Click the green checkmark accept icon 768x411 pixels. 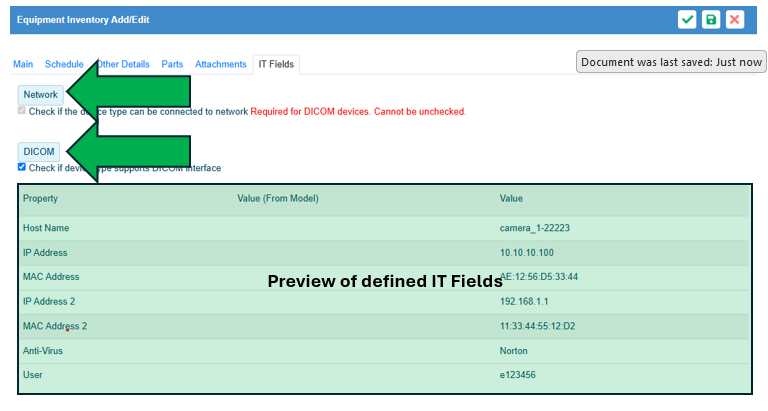(x=687, y=20)
